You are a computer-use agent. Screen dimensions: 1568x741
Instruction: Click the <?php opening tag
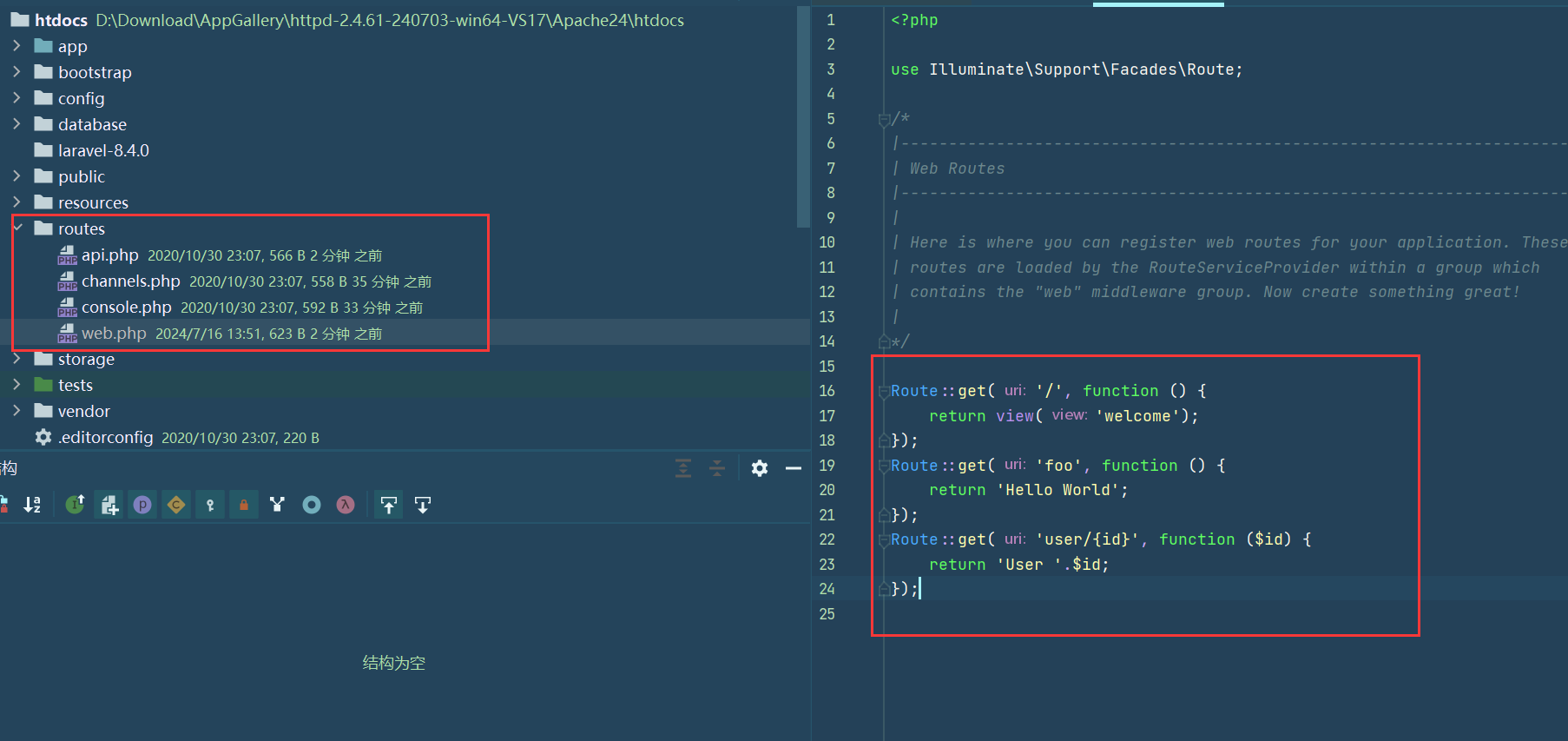[914, 20]
